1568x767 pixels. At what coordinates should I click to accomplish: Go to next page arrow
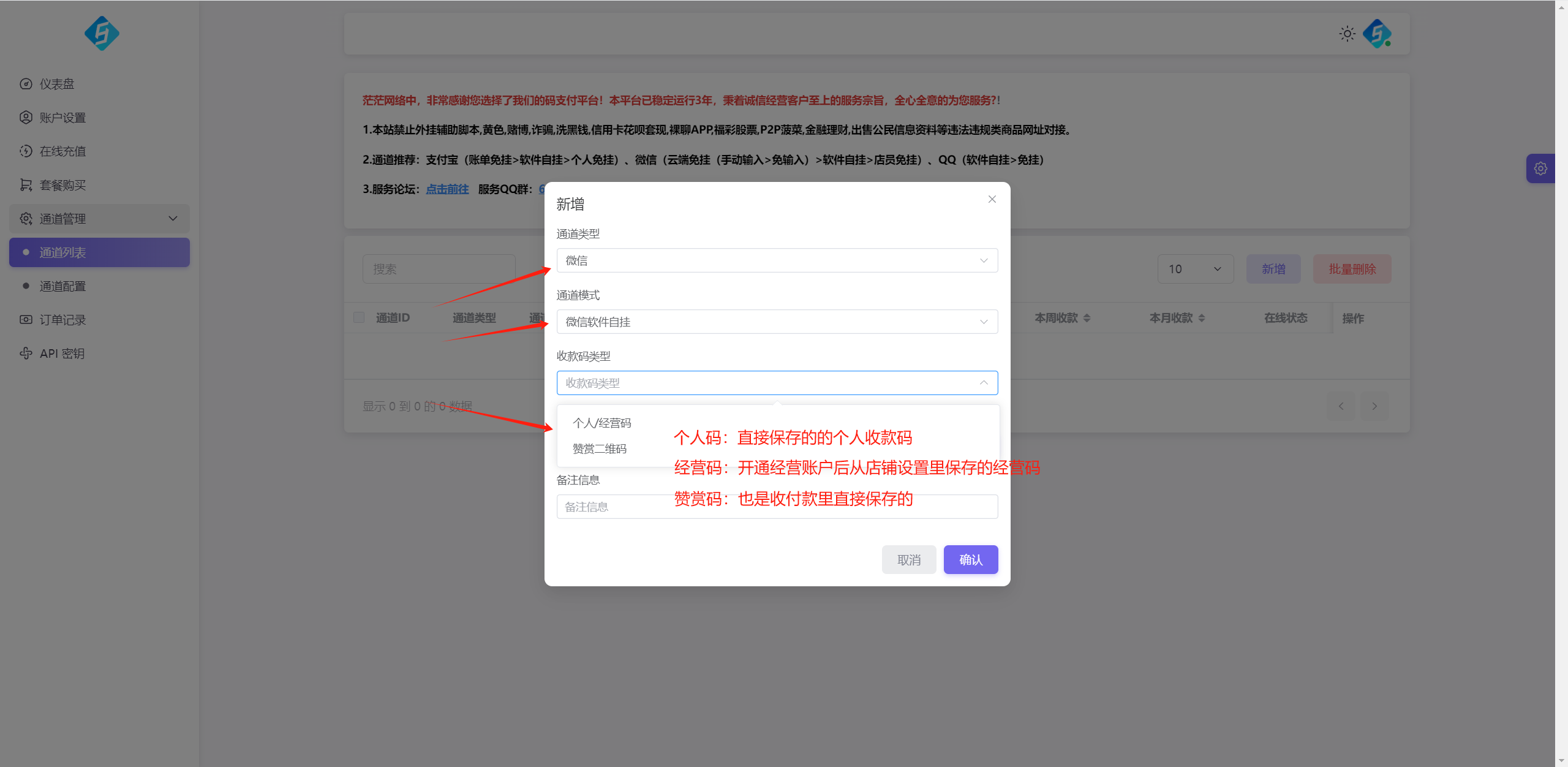[x=1374, y=406]
